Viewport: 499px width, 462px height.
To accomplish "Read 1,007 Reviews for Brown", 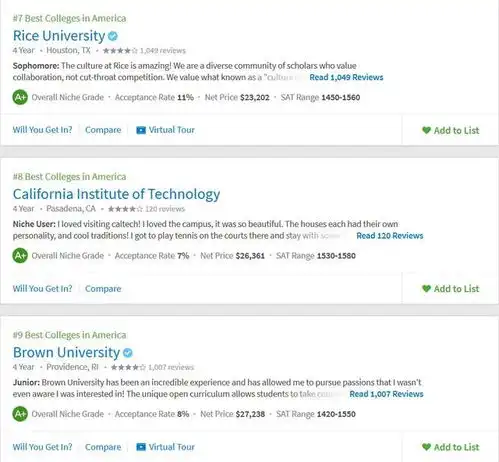I will click(386, 394).
